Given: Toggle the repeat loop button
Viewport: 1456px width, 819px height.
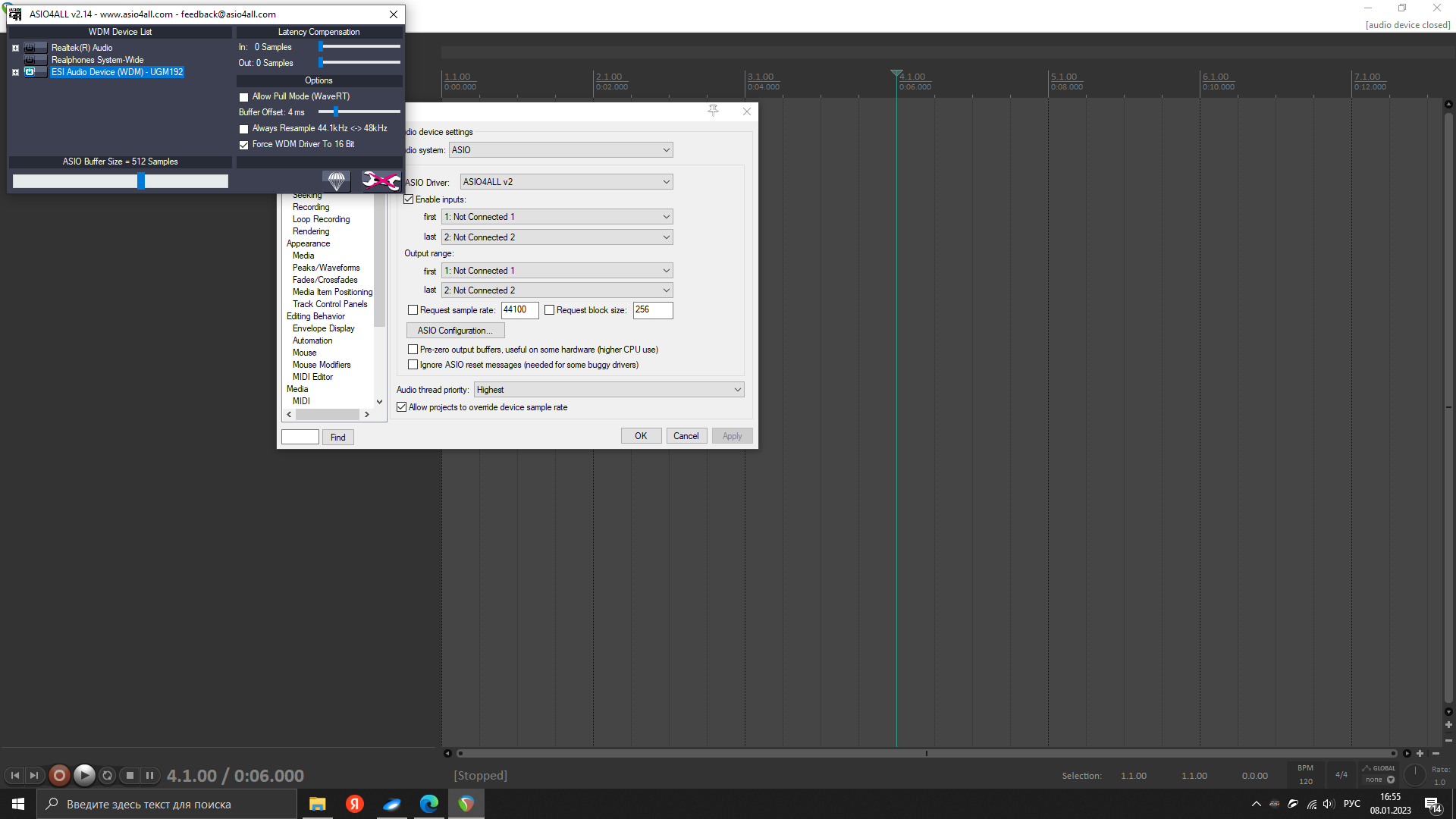Looking at the screenshot, I should (108, 776).
